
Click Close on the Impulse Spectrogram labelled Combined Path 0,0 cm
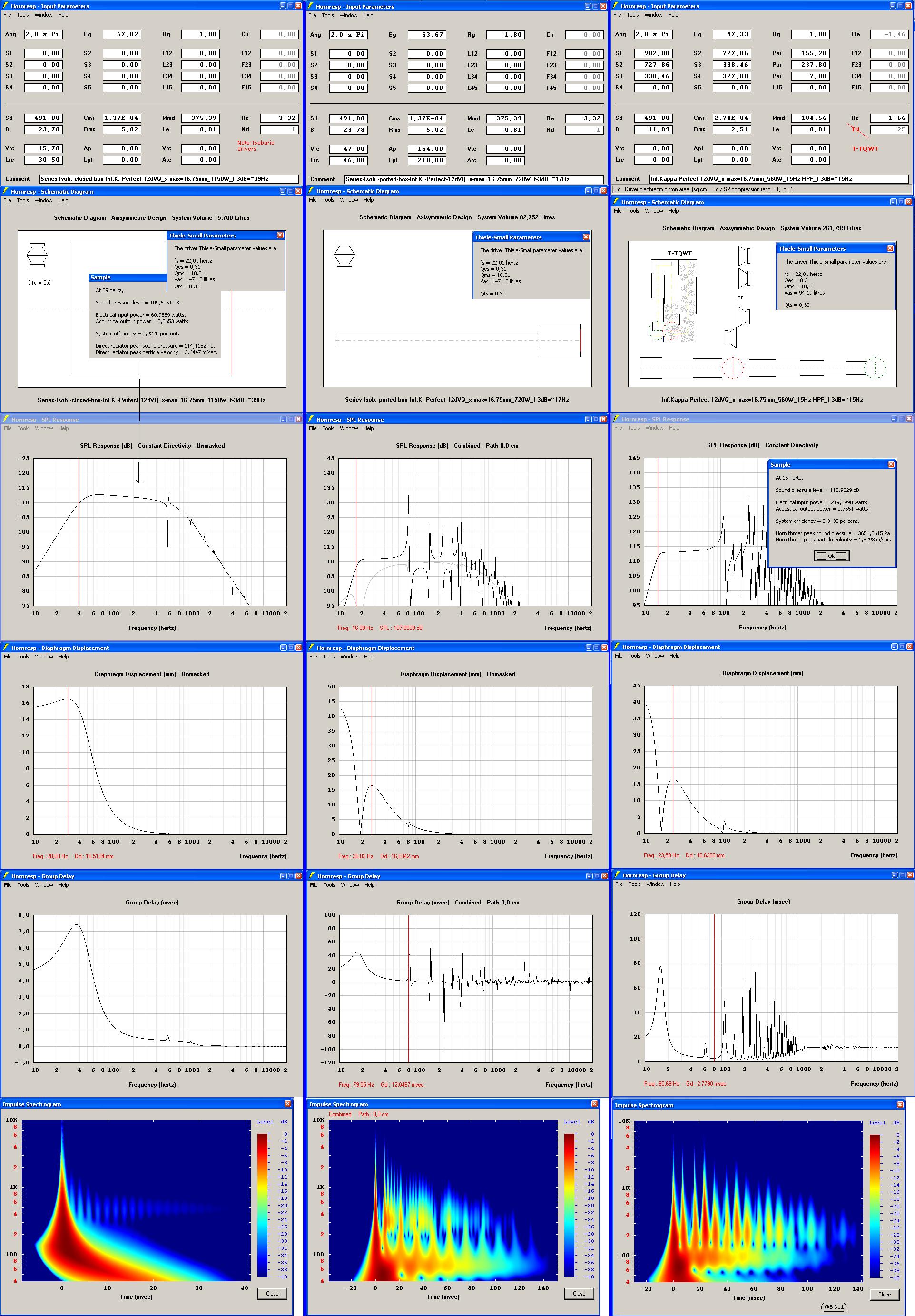(579, 1294)
